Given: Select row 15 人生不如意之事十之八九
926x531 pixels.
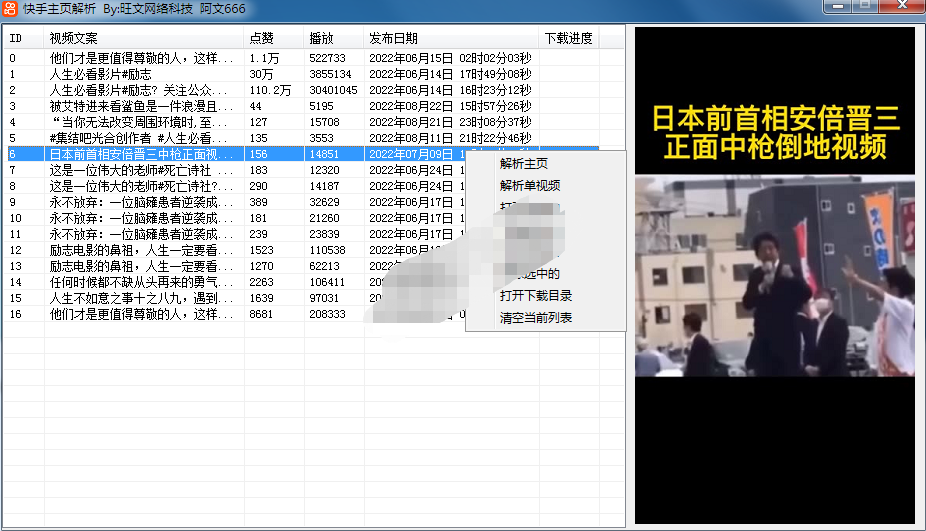Looking at the screenshot, I should point(140,298).
